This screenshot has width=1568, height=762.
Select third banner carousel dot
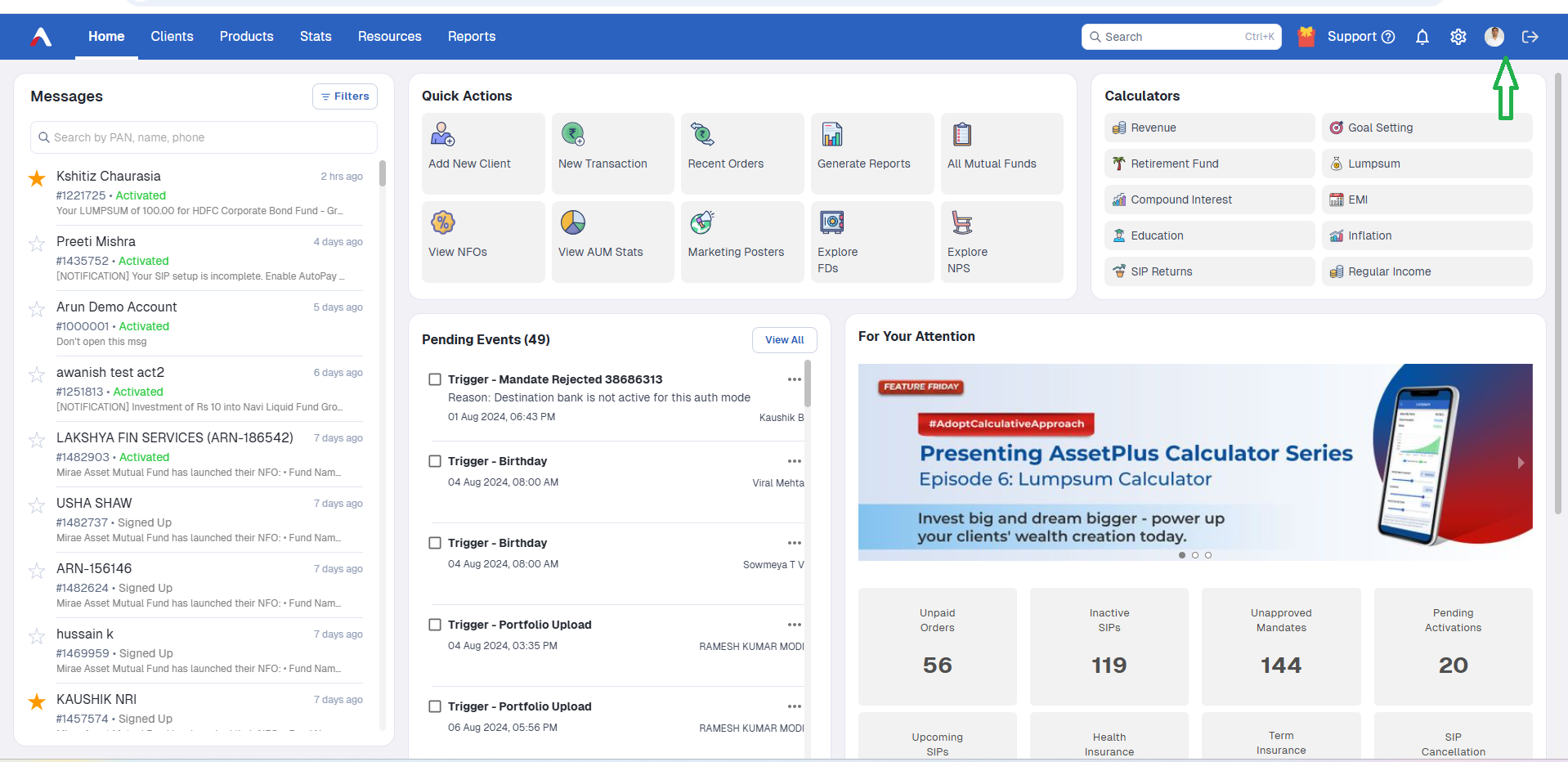1208,555
